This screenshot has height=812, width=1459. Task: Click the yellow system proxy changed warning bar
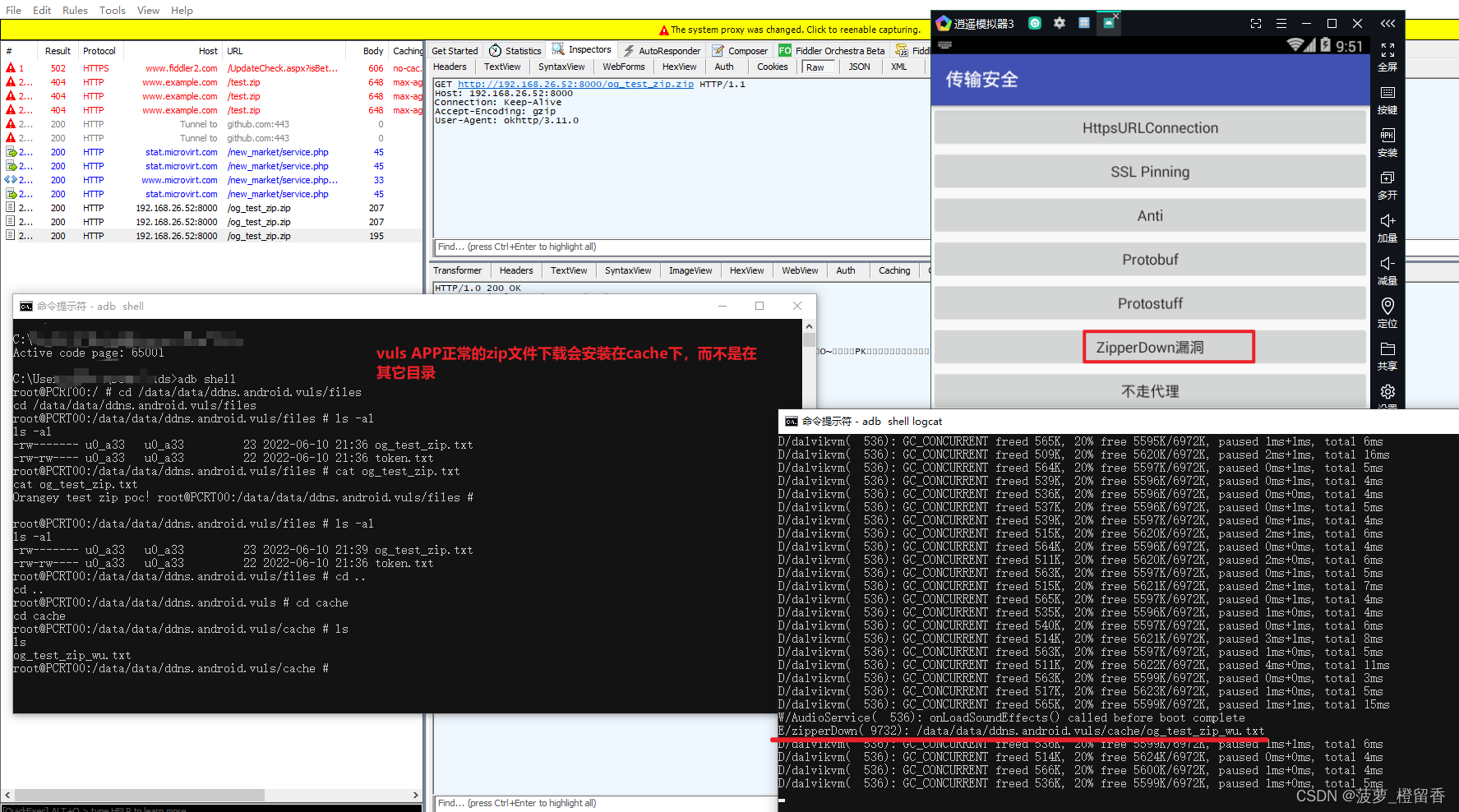click(465, 30)
